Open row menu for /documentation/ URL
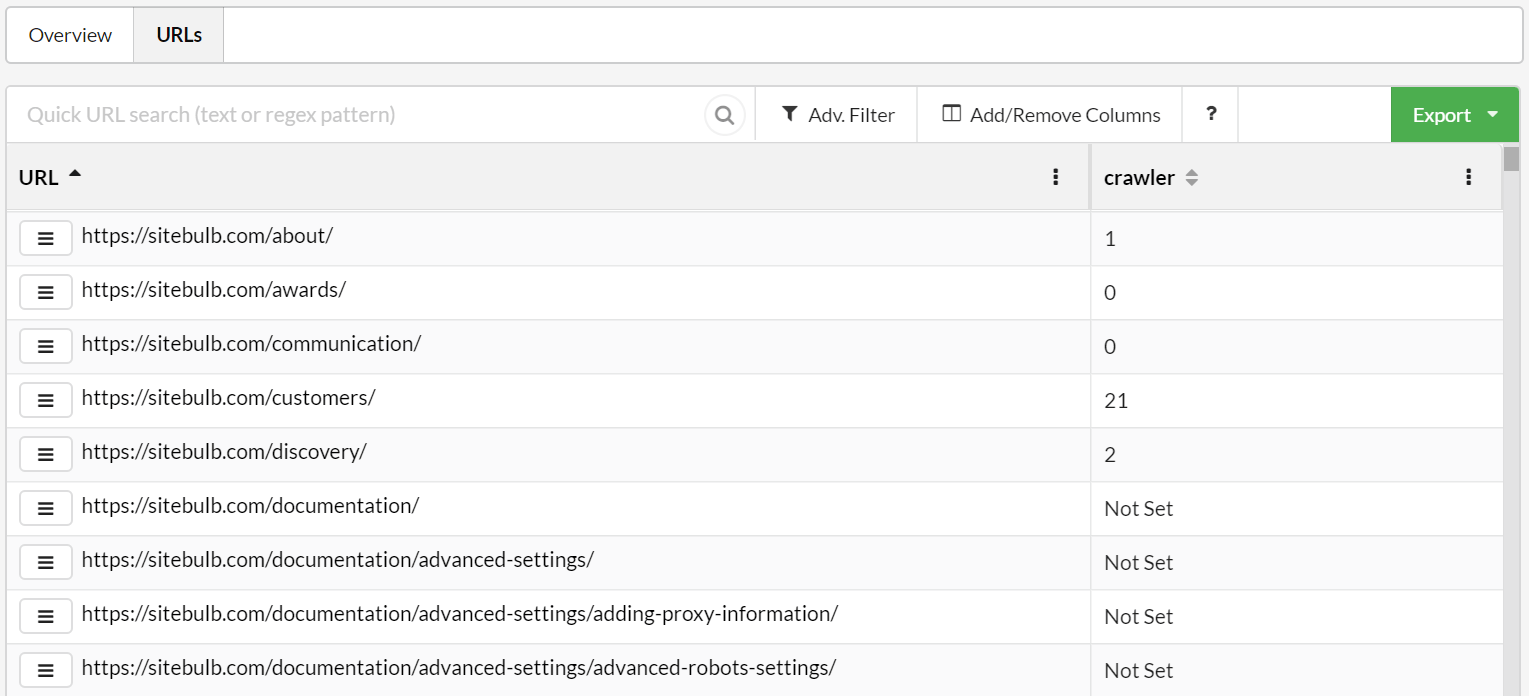 (x=46, y=508)
